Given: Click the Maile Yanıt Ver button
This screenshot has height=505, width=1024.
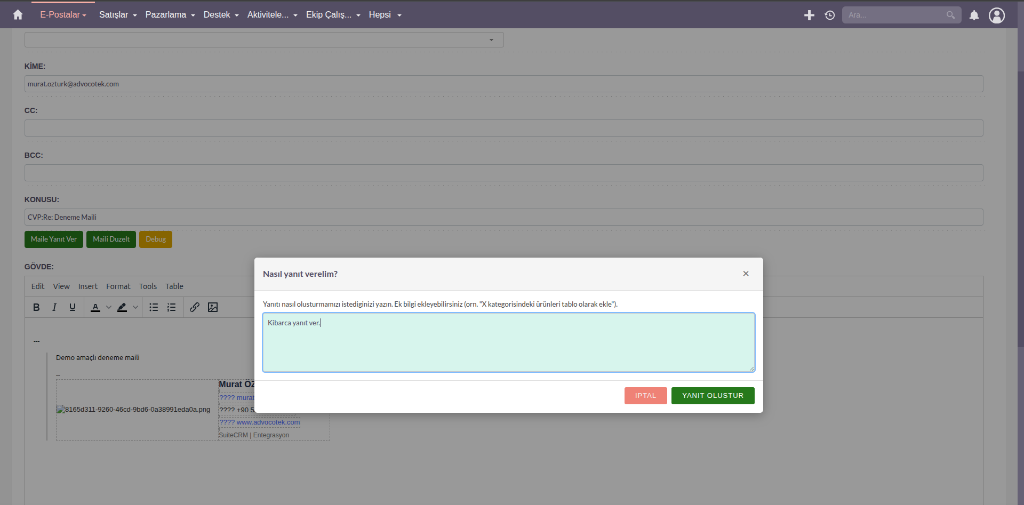Looking at the screenshot, I should tap(54, 239).
